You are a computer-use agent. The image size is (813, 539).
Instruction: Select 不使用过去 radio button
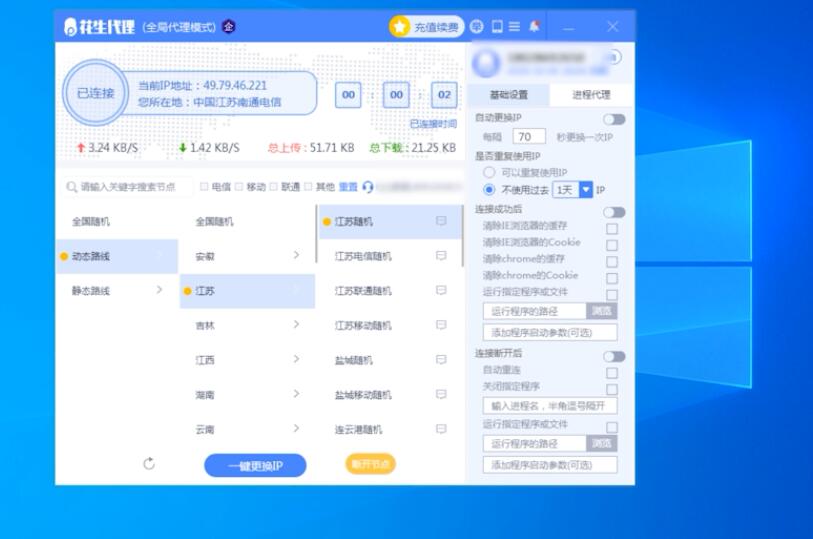click(x=489, y=190)
